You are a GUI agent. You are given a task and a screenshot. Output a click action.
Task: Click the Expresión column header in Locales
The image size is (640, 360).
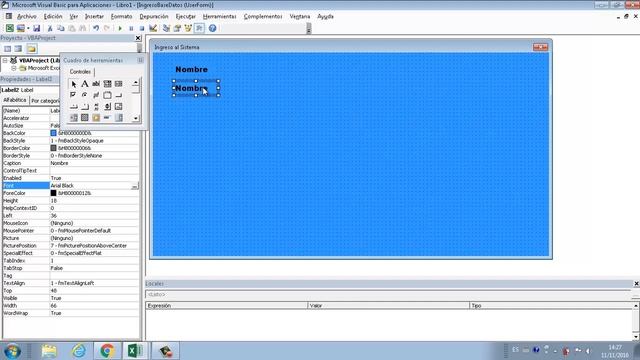(227, 306)
